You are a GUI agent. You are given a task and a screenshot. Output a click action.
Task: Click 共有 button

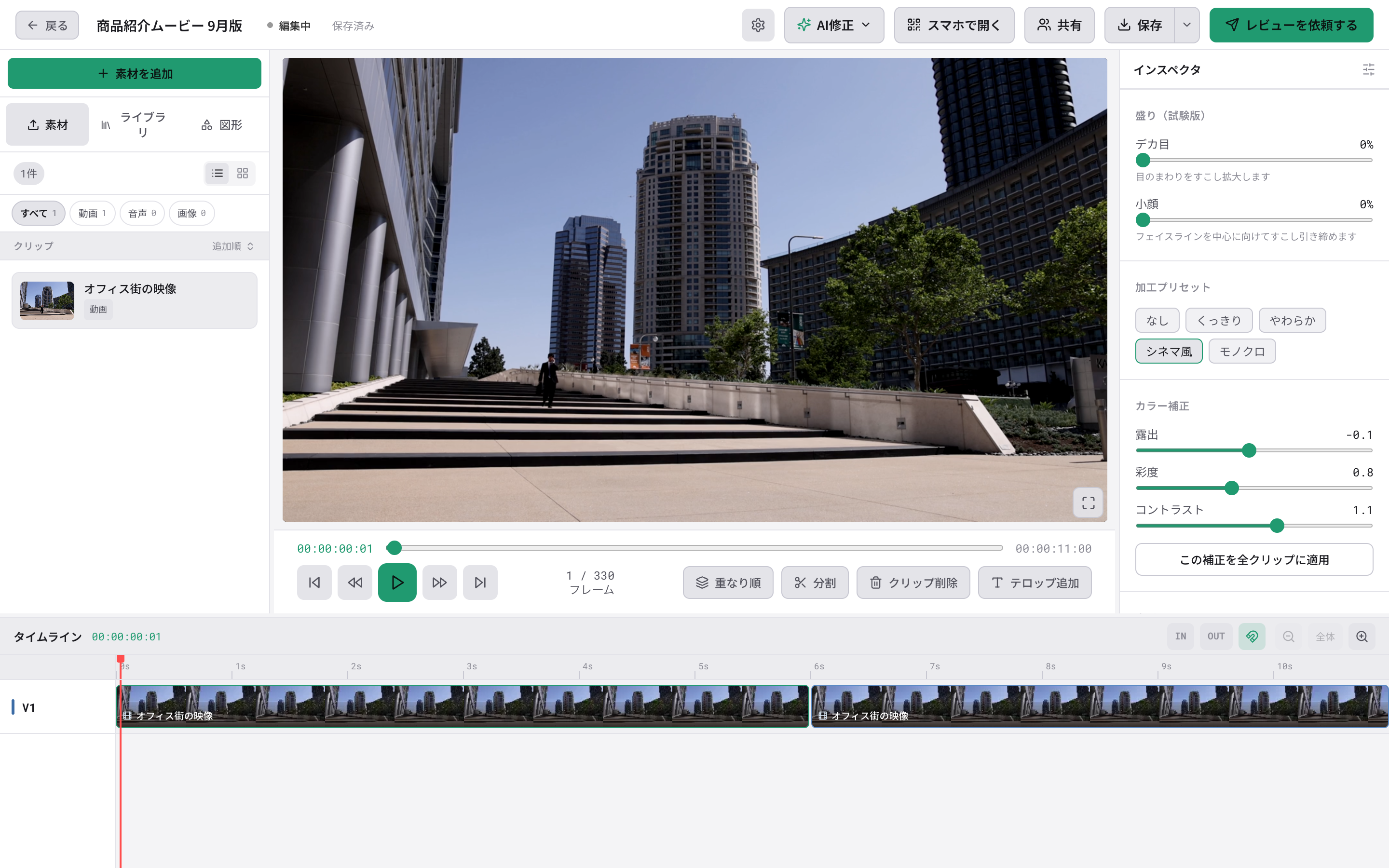pyautogui.click(x=1060, y=25)
